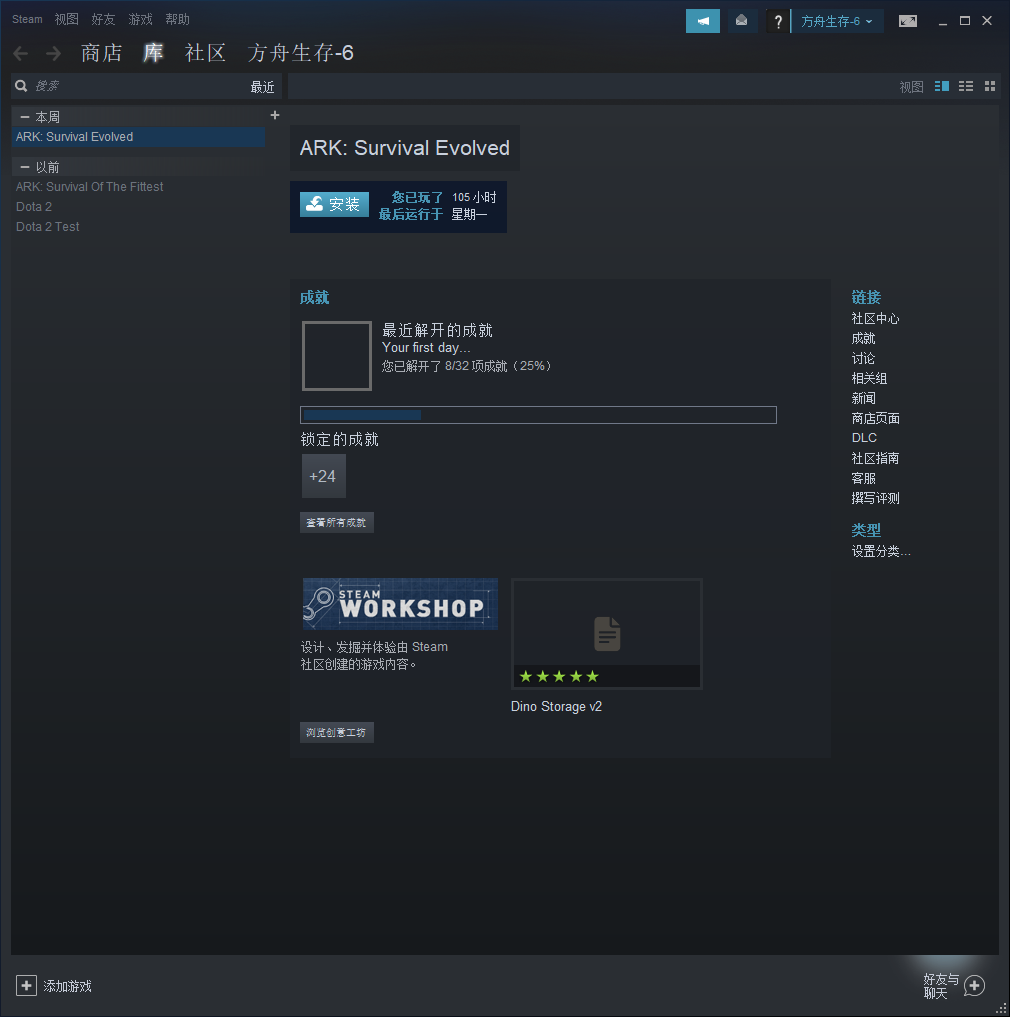The image size is (1010, 1017).
Task: Open the 社区指南 link
Action: tap(875, 459)
